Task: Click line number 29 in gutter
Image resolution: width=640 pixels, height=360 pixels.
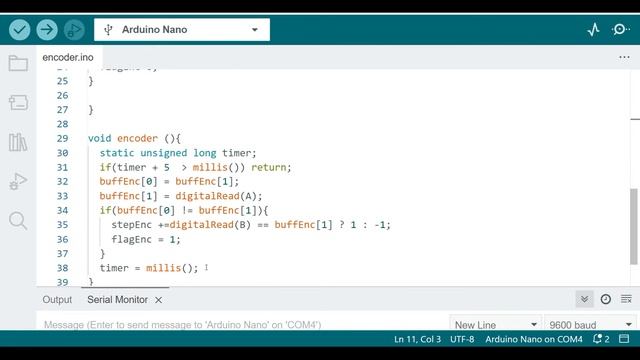Action: tap(62, 138)
